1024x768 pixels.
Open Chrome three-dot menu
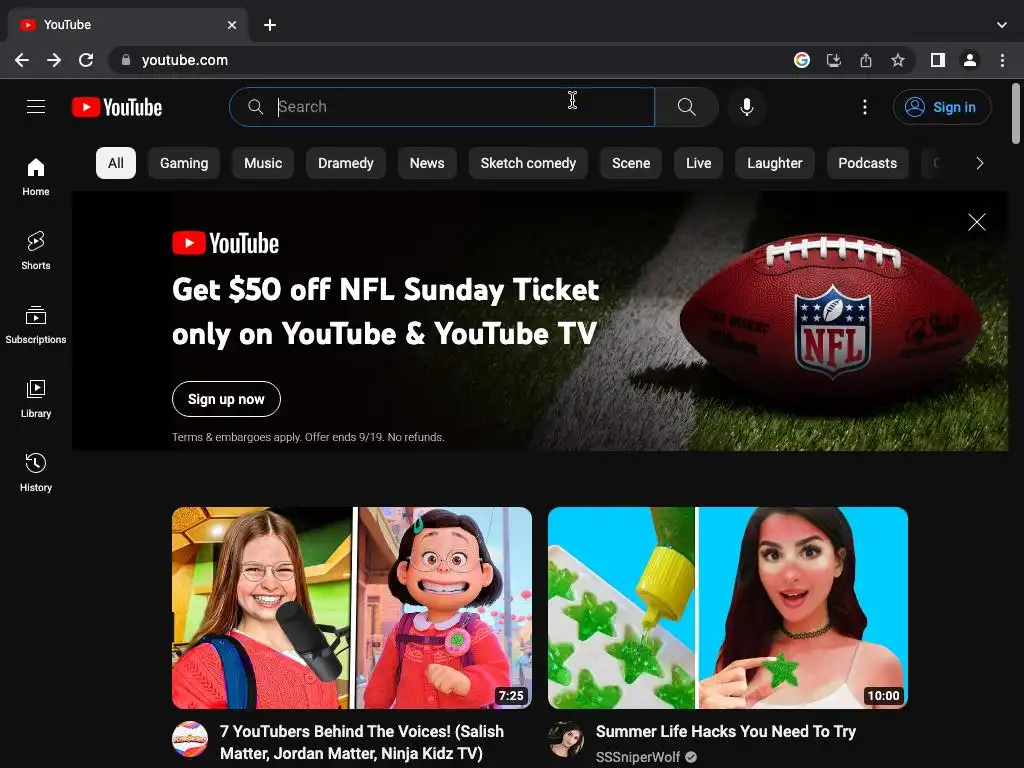pyautogui.click(x=1002, y=60)
